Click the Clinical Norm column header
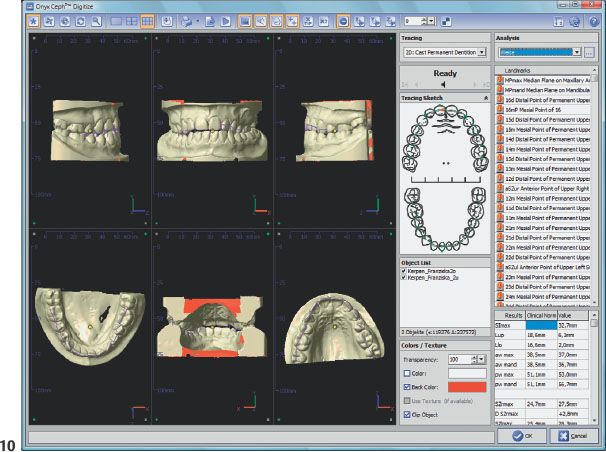 pyautogui.click(x=541, y=314)
